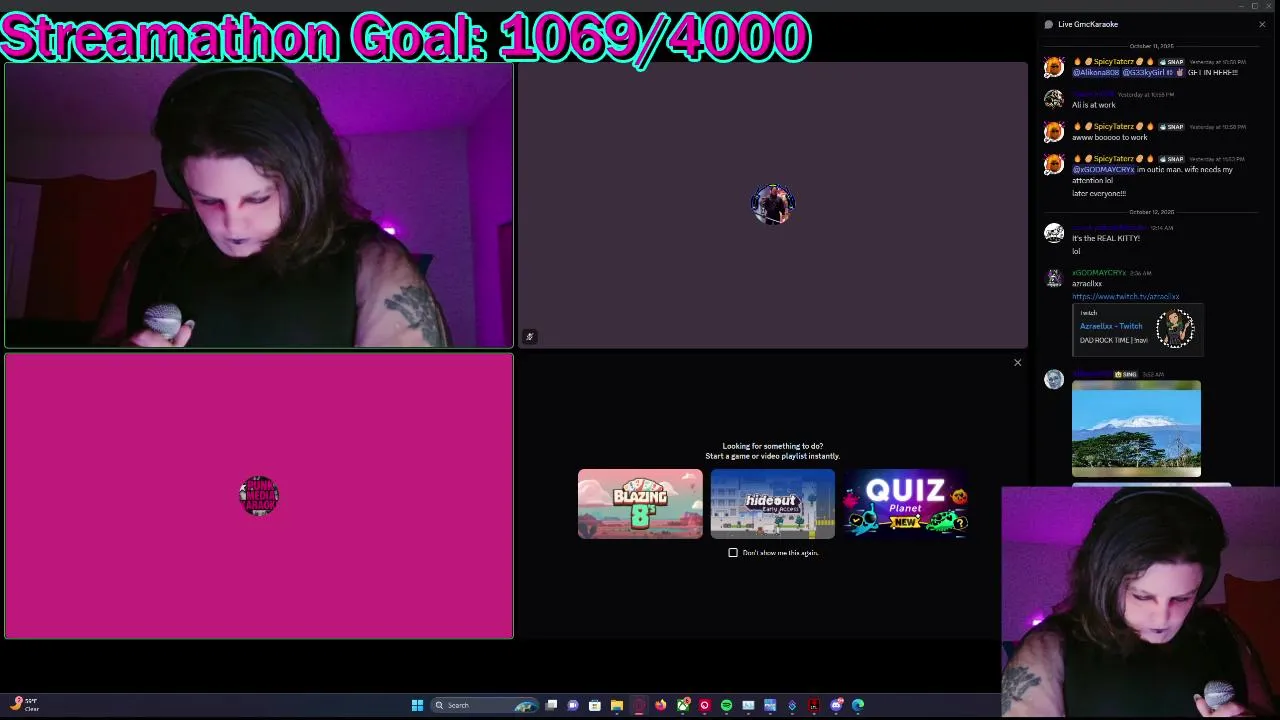Click the chat bubble icon beside Live GmcKaraoke
This screenshot has height=720, width=1280.
click(1049, 24)
